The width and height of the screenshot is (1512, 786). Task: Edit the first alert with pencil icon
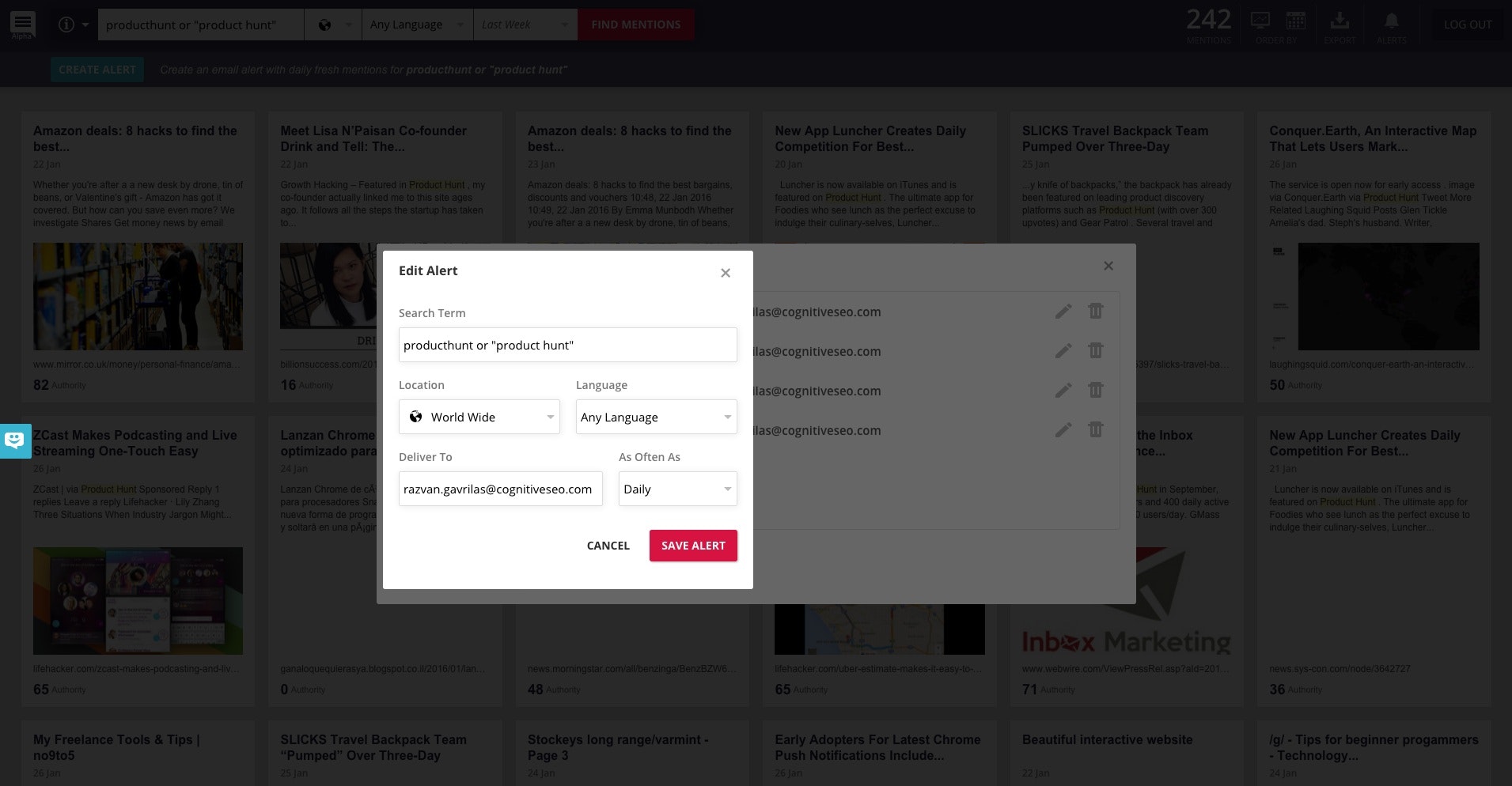pyautogui.click(x=1063, y=312)
